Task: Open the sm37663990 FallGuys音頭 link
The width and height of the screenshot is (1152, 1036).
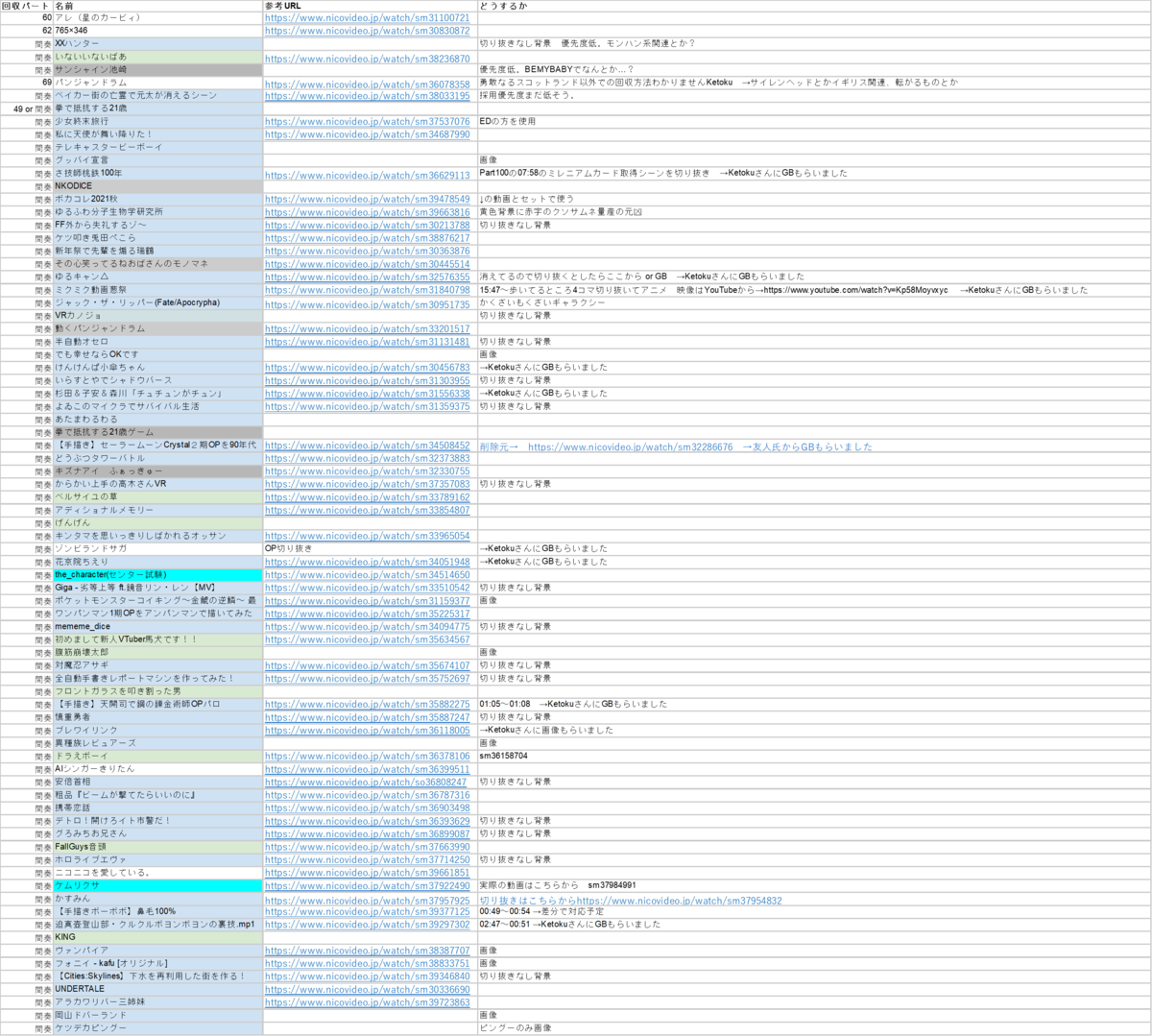Action: (368, 847)
